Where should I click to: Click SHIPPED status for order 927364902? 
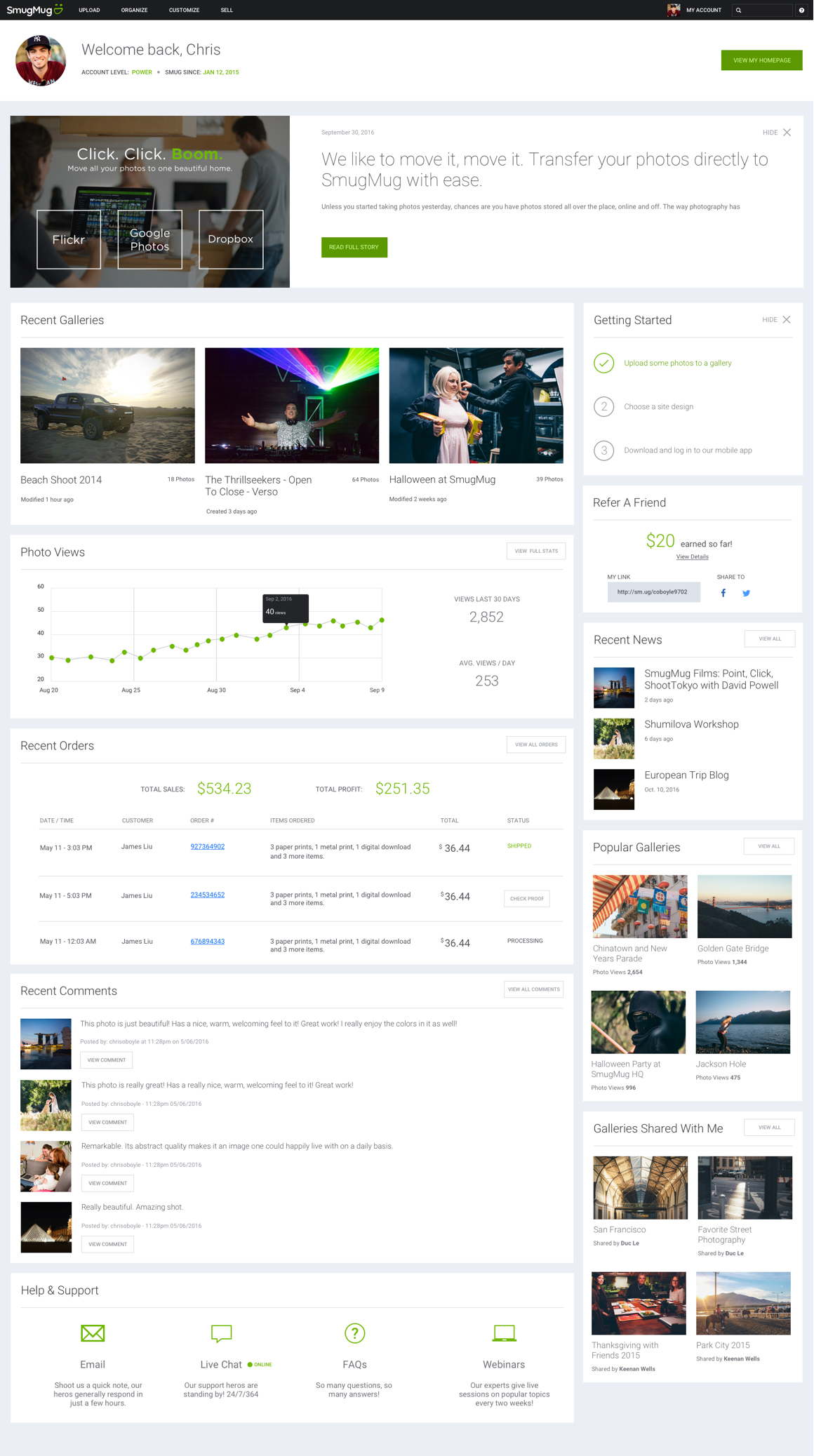click(519, 846)
